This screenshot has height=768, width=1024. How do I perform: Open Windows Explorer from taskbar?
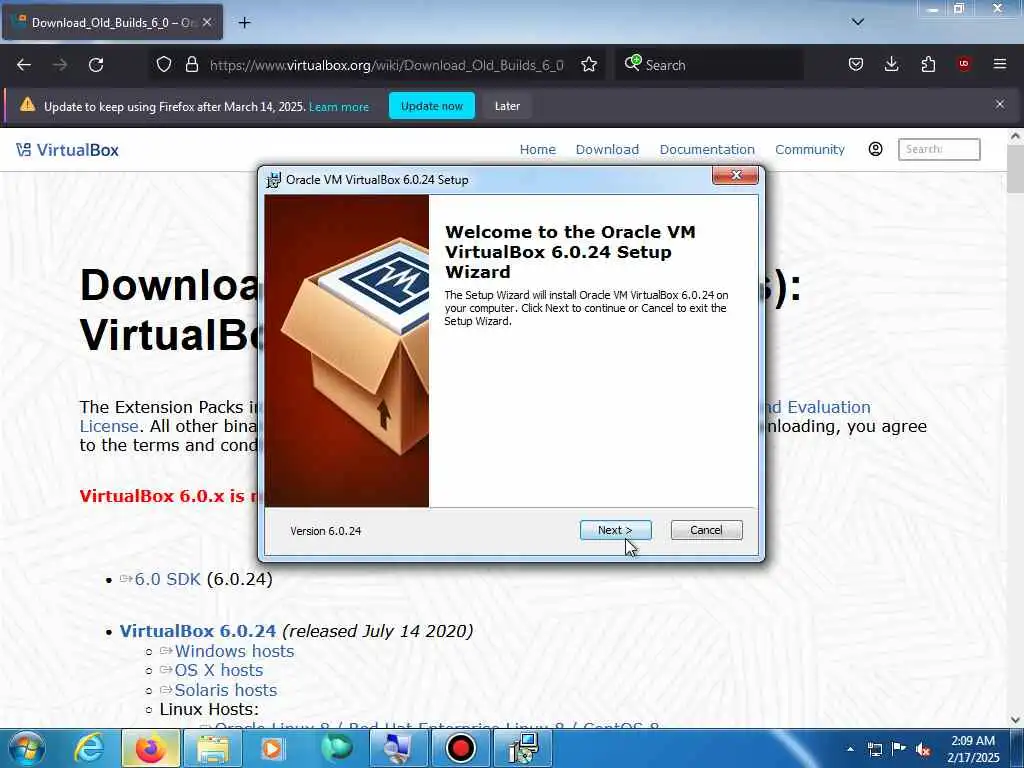pos(213,748)
